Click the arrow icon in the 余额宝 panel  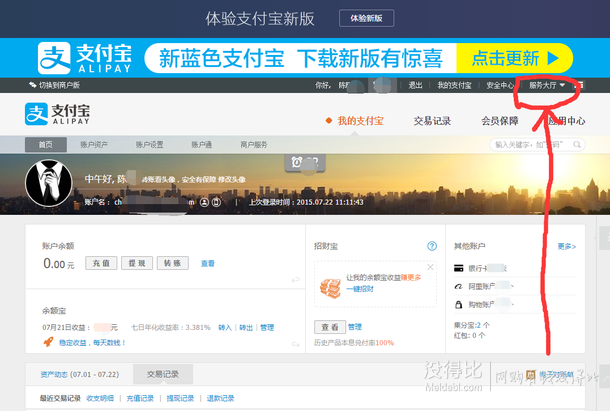coord(296,344)
